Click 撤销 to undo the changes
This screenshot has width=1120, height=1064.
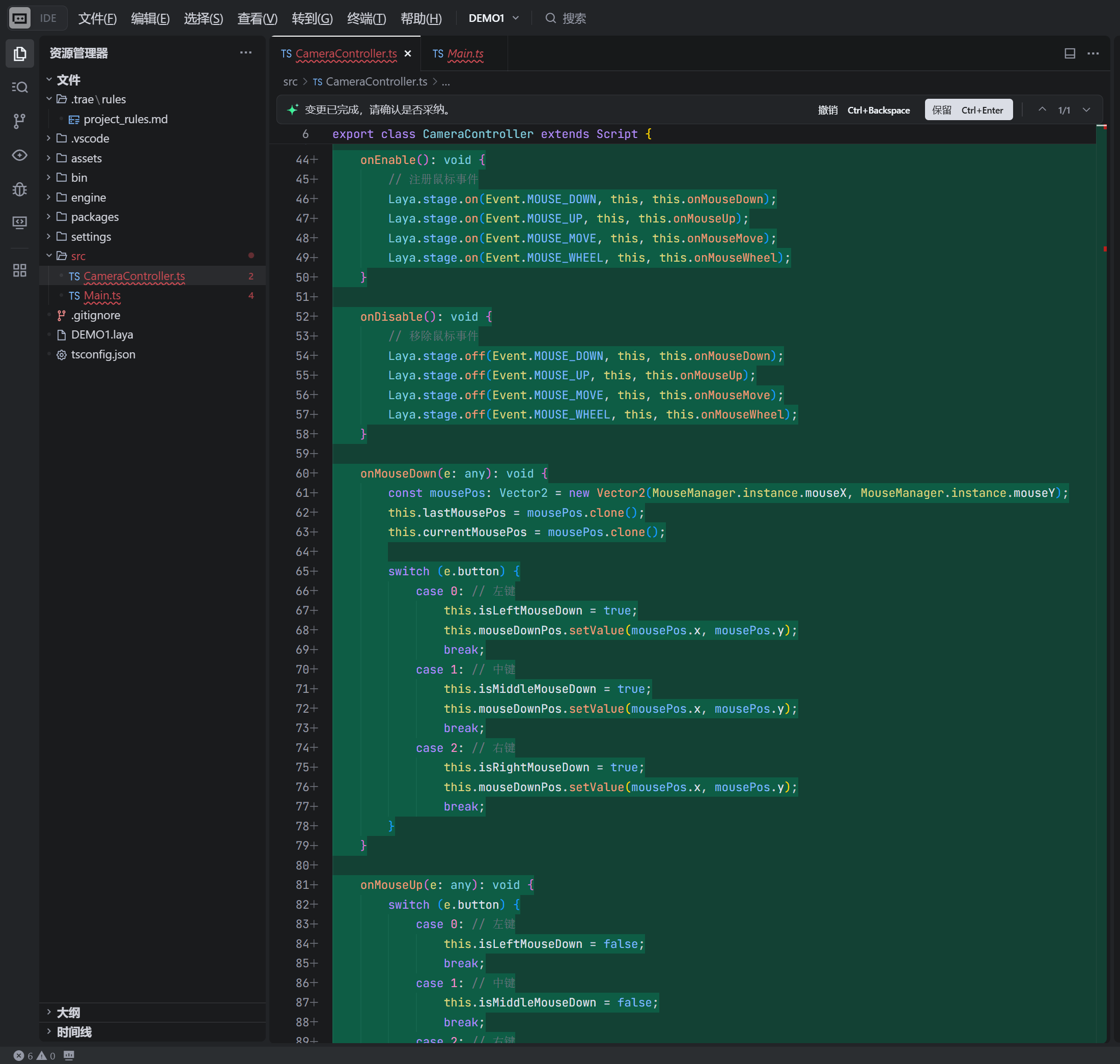tap(827, 110)
